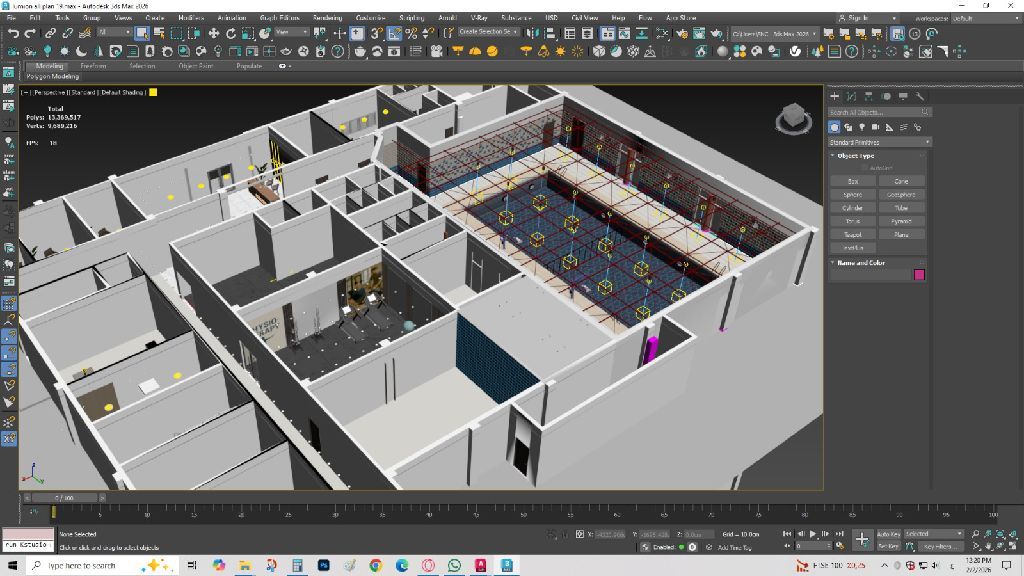Open the Modify panel tab icon
The height and width of the screenshot is (576, 1024).
[x=851, y=97]
